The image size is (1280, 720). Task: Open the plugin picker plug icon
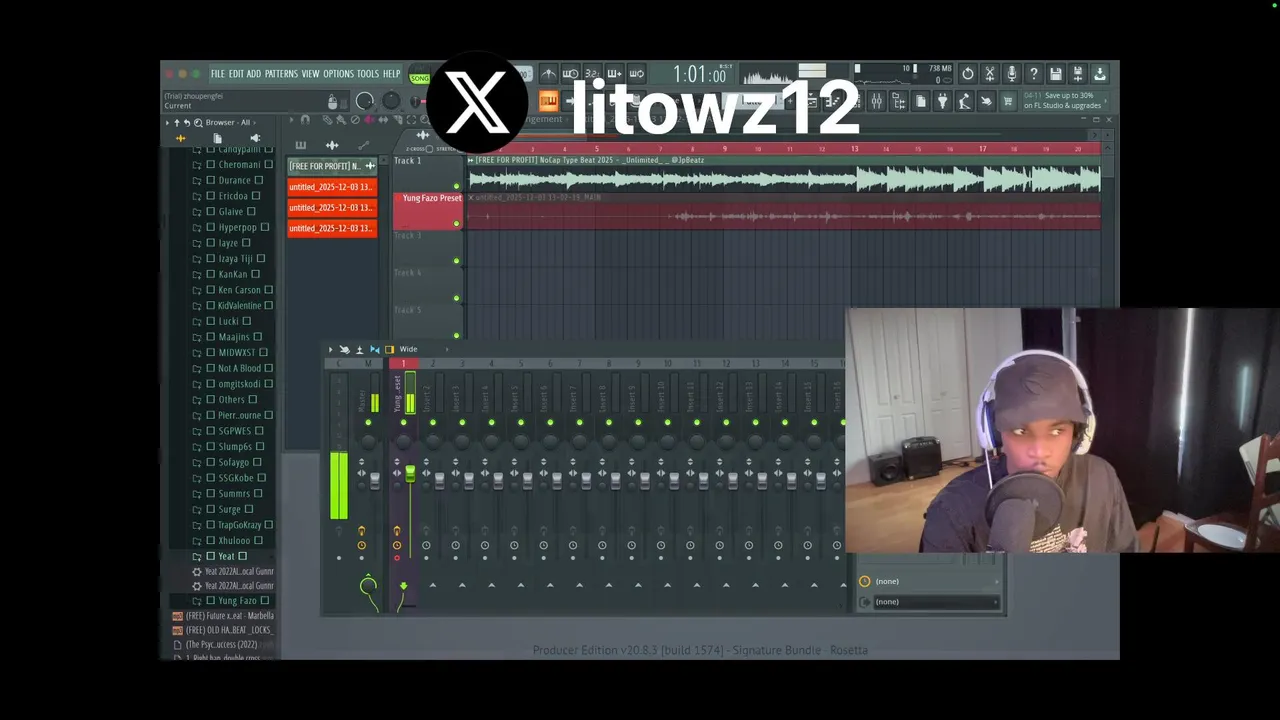[x=942, y=101]
